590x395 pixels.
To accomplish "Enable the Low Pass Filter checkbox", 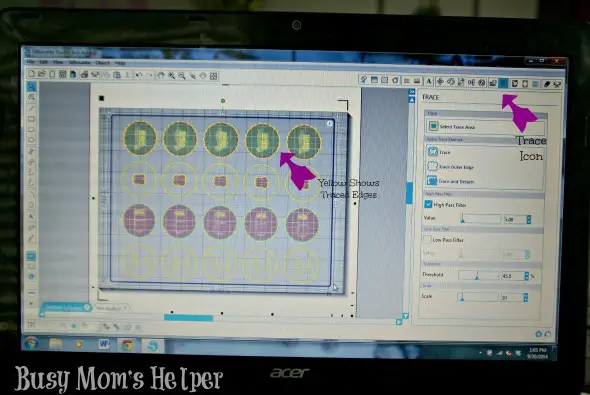I will 427,239.
